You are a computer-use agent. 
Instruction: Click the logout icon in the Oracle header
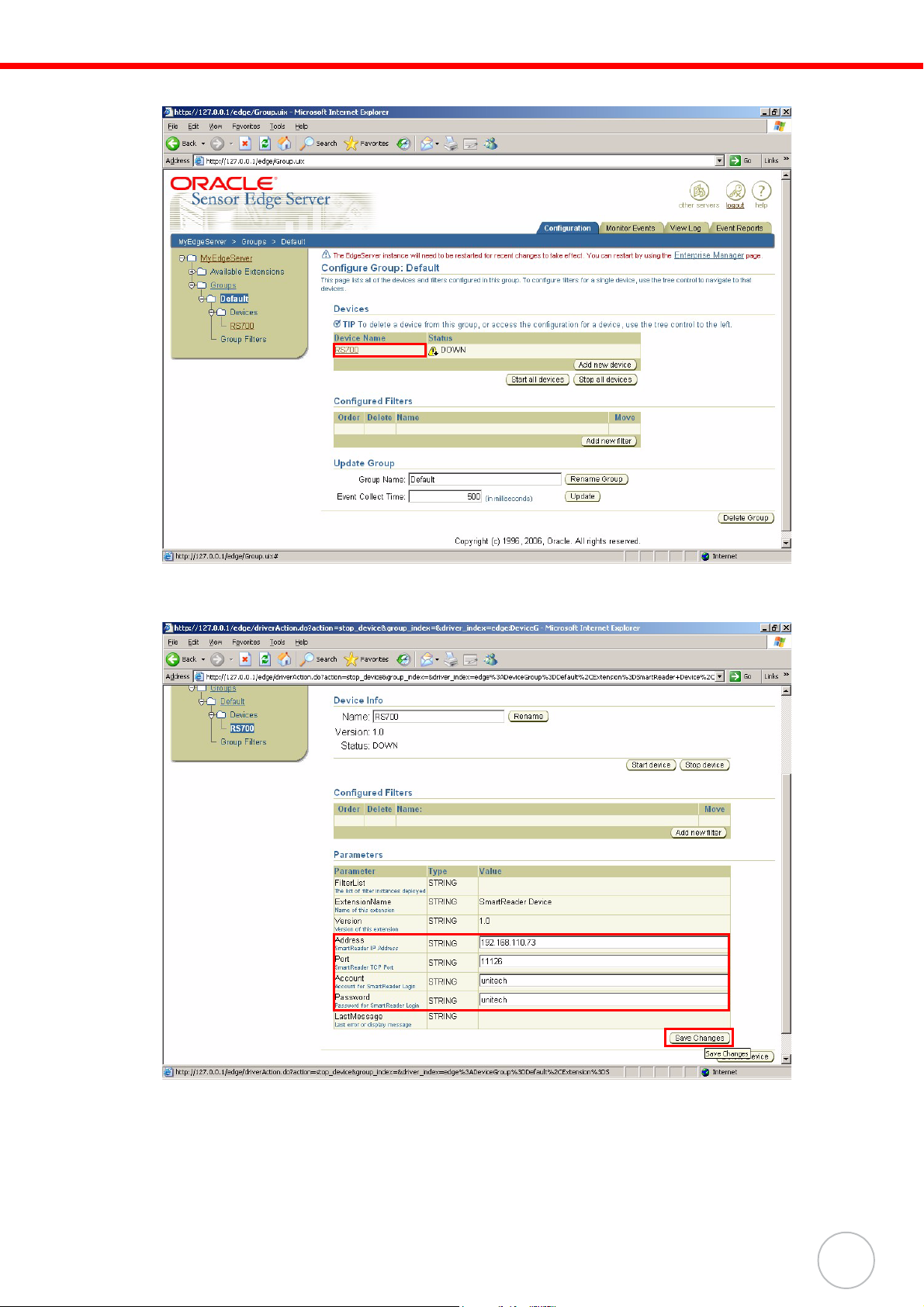pos(735,191)
